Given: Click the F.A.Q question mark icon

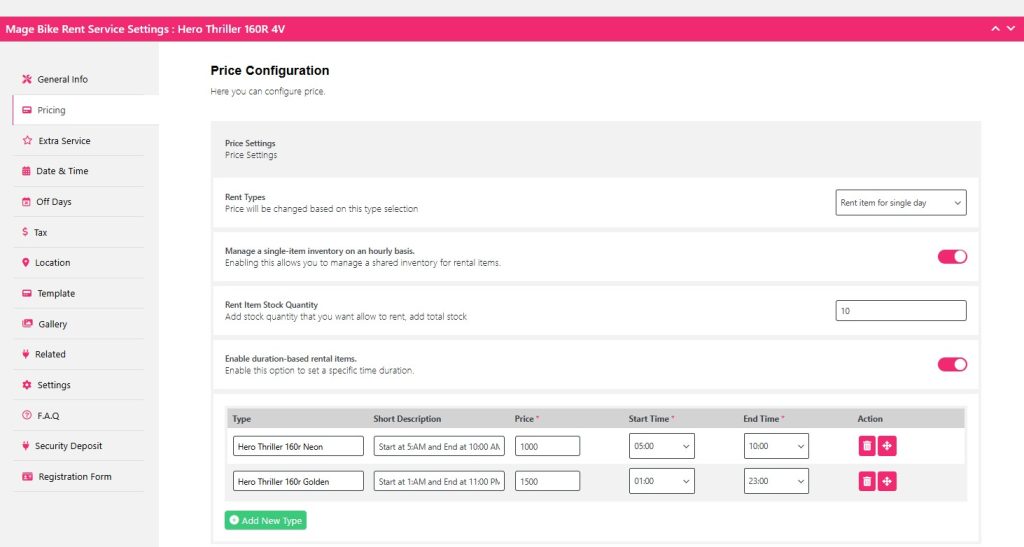Looking at the screenshot, I should 27,415.
